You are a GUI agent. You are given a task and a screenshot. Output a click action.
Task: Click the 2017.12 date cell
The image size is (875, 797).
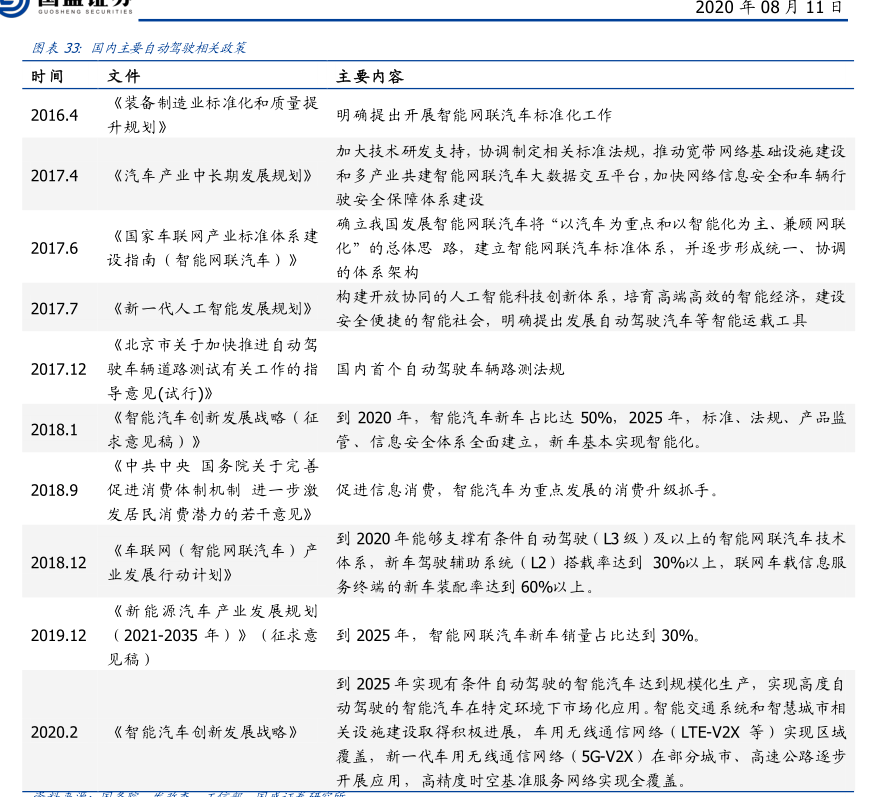pos(58,369)
